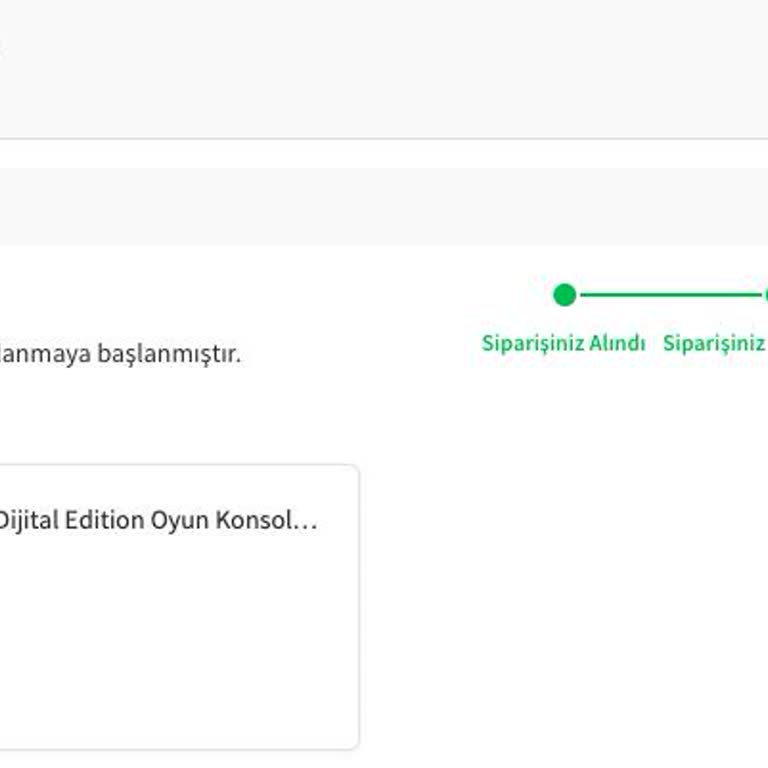Open the 'Dijital Edition Oyun Konsol…' product card
Viewport: 768px width, 768px height.
click(x=179, y=607)
